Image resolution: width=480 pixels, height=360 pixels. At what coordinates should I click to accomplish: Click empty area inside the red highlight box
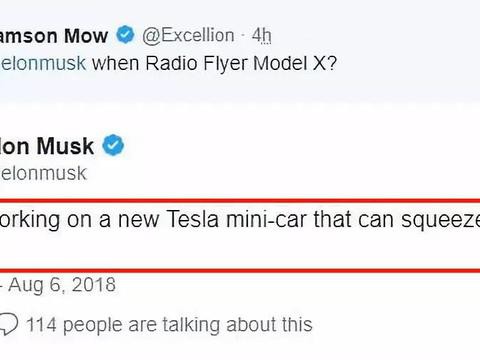pos(240,250)
